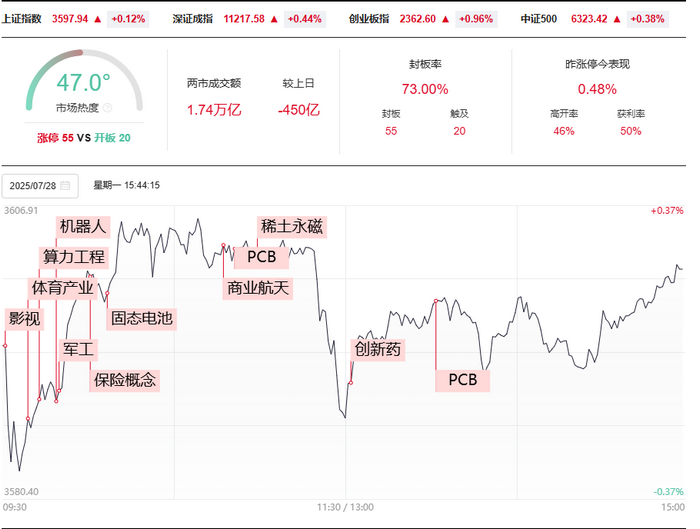Click the afternoon PCB label
700x529 pixels.
pyautogui.click(x=462, y=380)
